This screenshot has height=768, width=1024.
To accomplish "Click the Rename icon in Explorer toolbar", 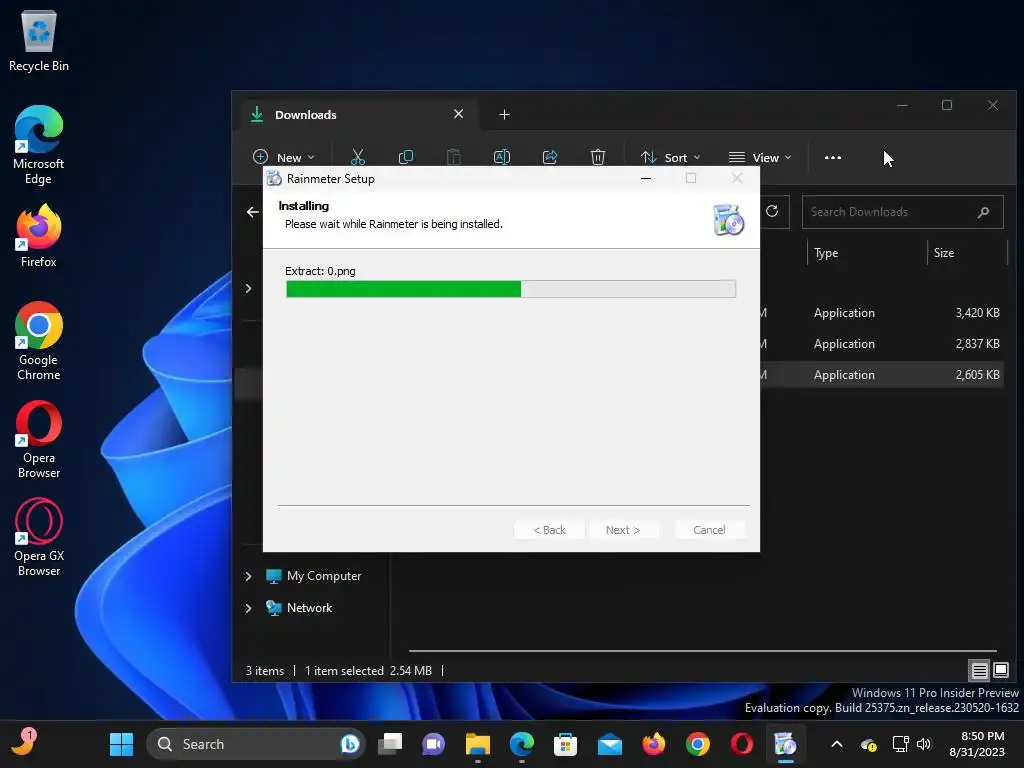I will (502, 157).
